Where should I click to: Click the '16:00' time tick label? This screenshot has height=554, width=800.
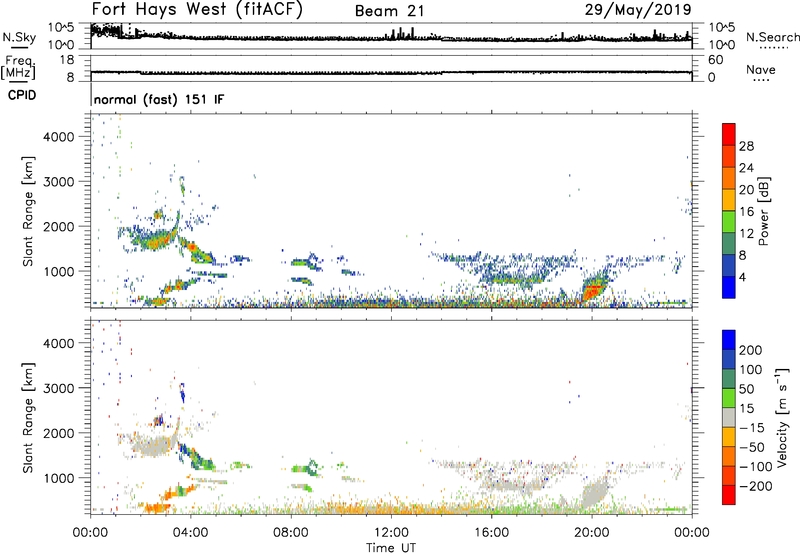[x=491, y=533]
